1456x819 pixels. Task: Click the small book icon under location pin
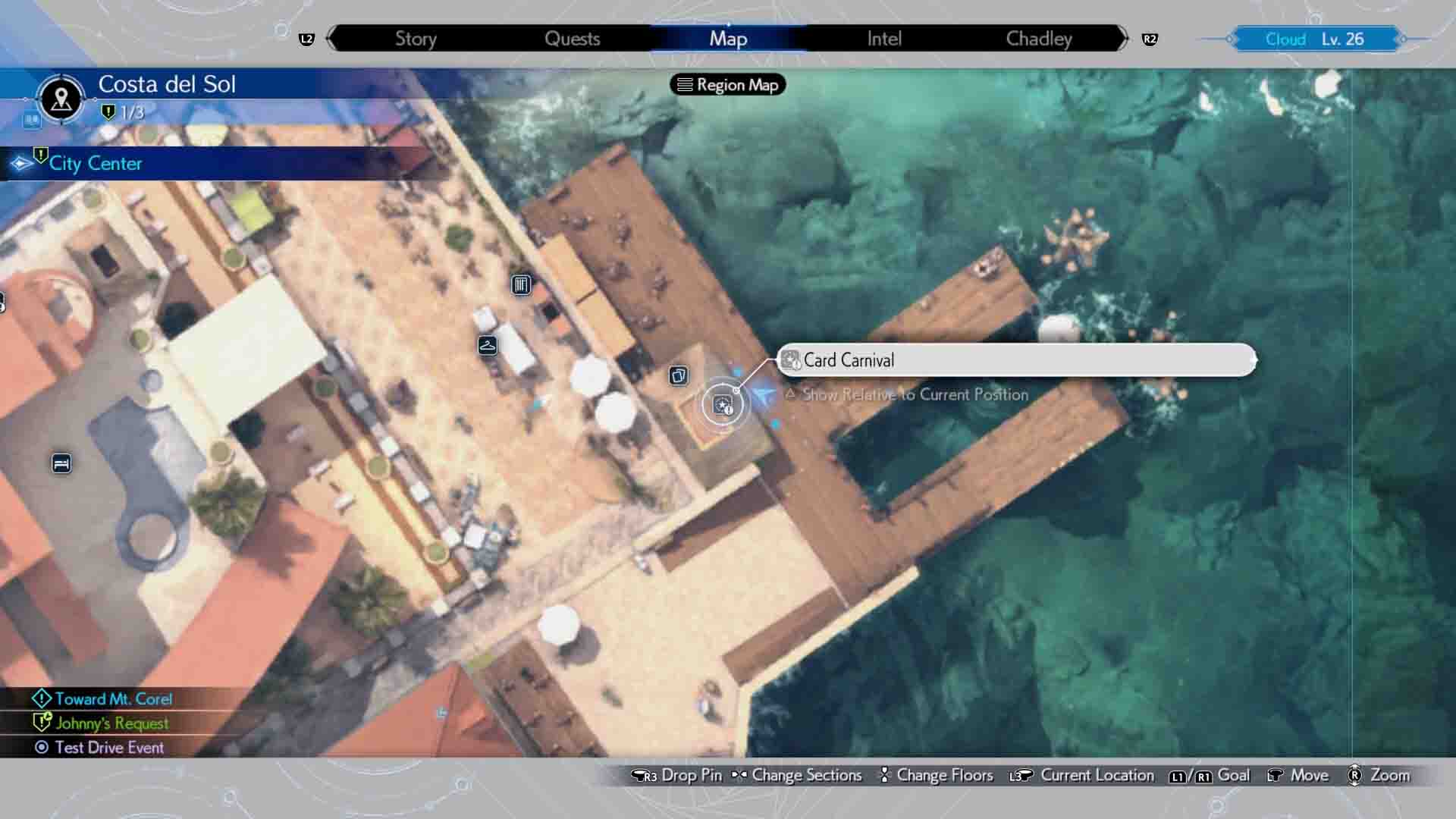coord(32,120)
